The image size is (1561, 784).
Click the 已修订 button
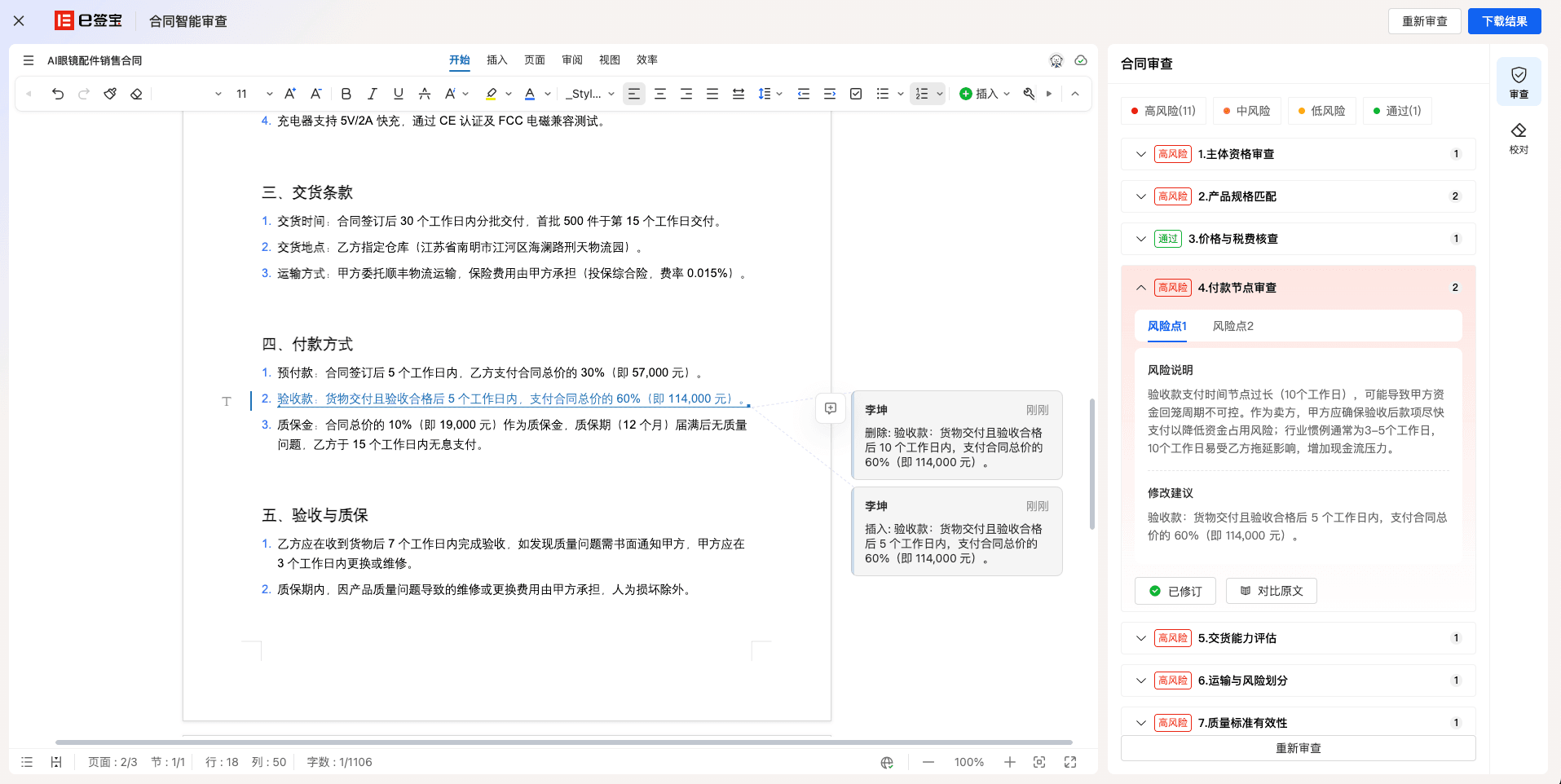[1175, 591]
